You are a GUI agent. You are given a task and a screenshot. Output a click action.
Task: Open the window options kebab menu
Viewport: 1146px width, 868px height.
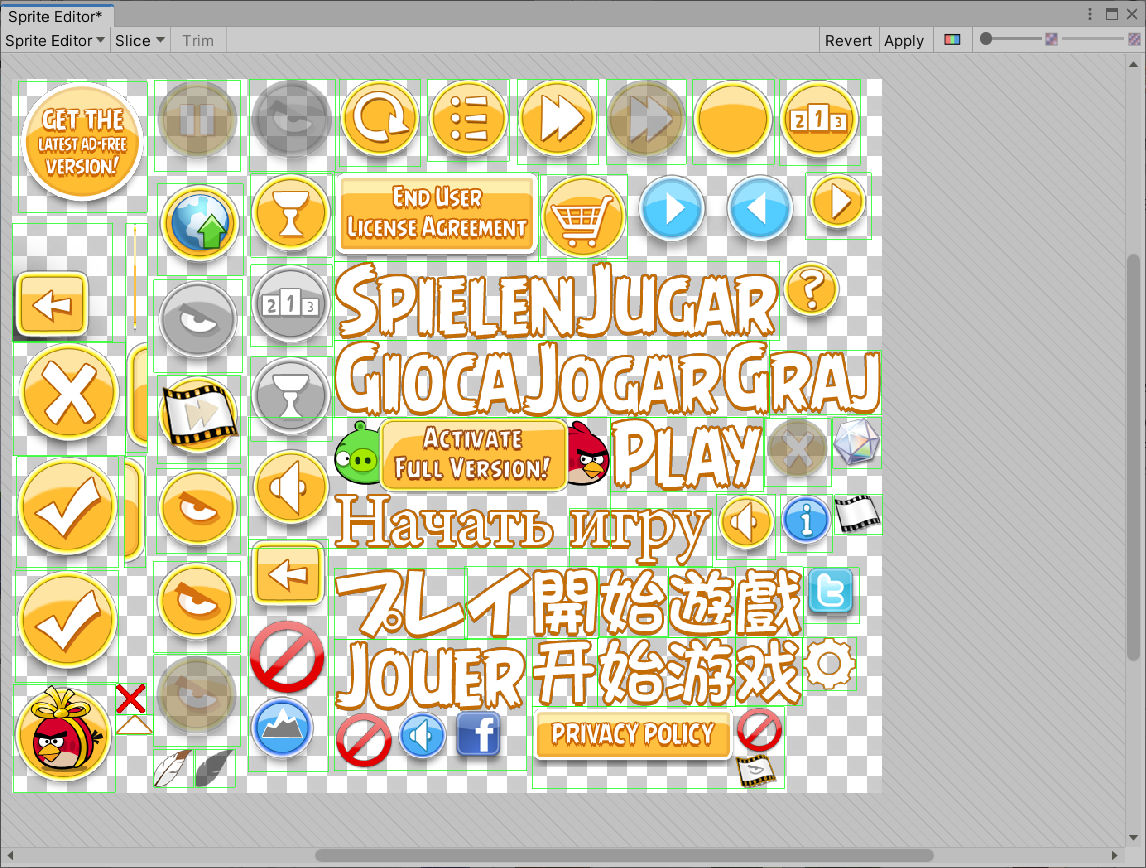point(1090,14)
